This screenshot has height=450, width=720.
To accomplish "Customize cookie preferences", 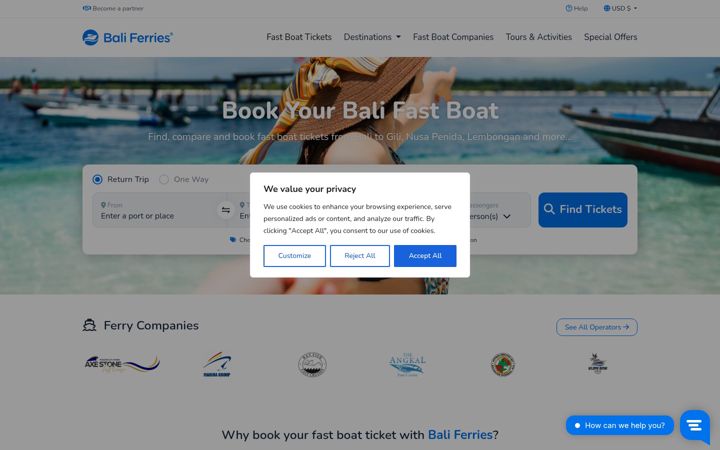I will 294,256.
